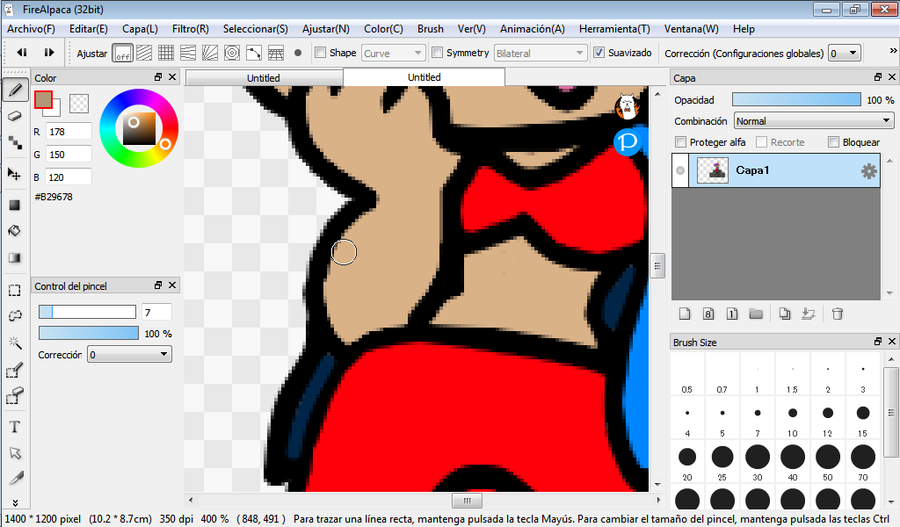Uncheck the Suavizado checkbox
Screen dimensions: 900x527
point(599,52)
